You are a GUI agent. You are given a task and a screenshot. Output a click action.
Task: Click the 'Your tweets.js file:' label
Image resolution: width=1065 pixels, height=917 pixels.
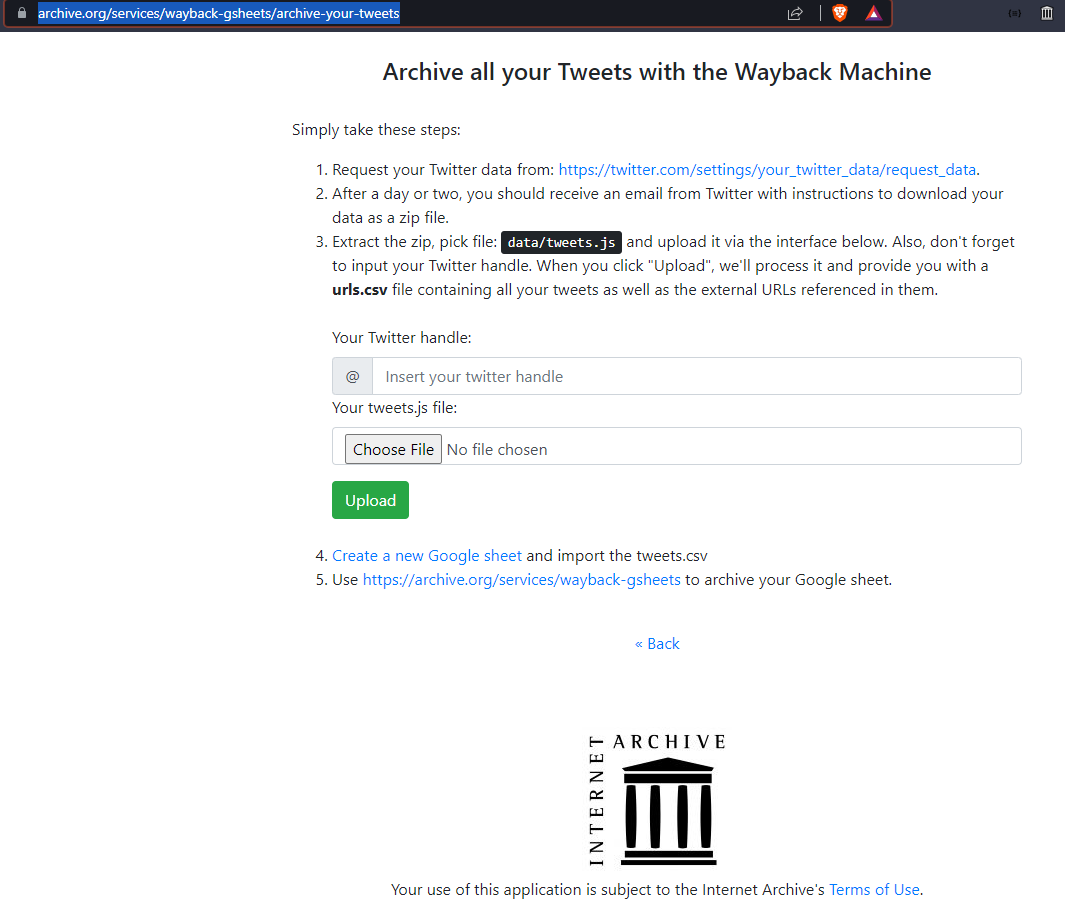(395, 408)
